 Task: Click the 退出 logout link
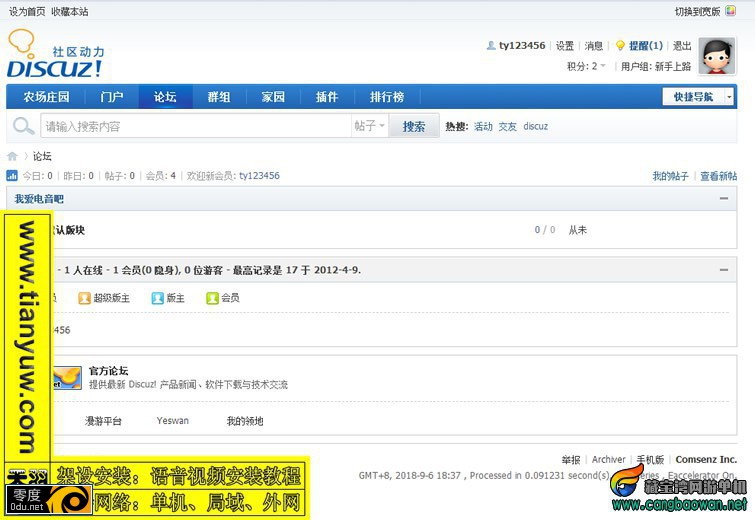click(682, 46)
